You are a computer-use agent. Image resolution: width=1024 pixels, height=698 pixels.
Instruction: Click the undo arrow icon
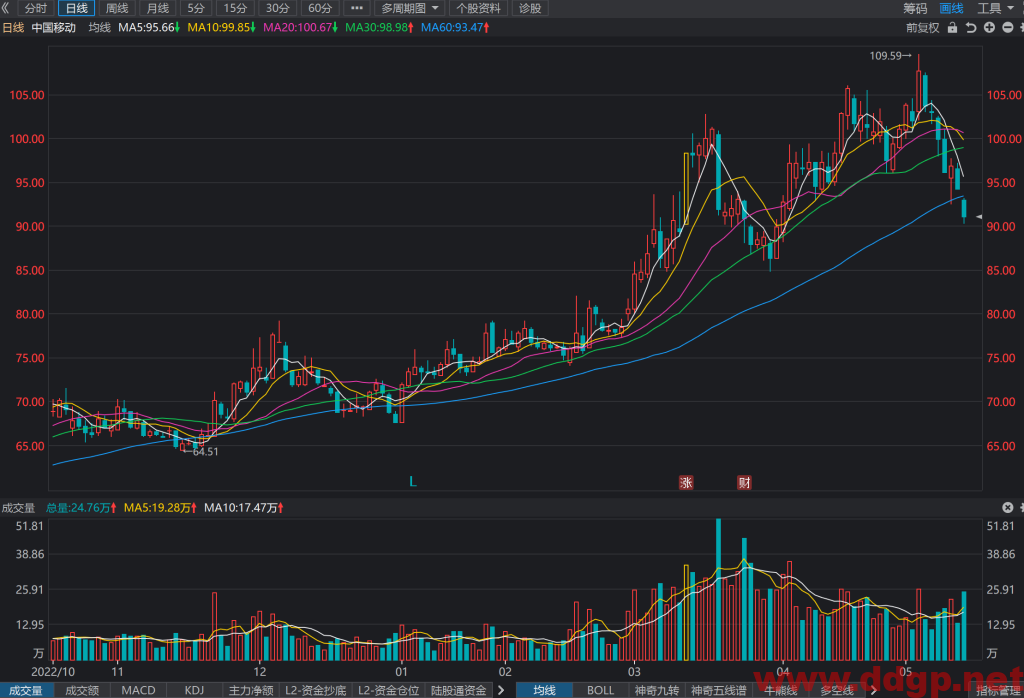pos(970,27)
